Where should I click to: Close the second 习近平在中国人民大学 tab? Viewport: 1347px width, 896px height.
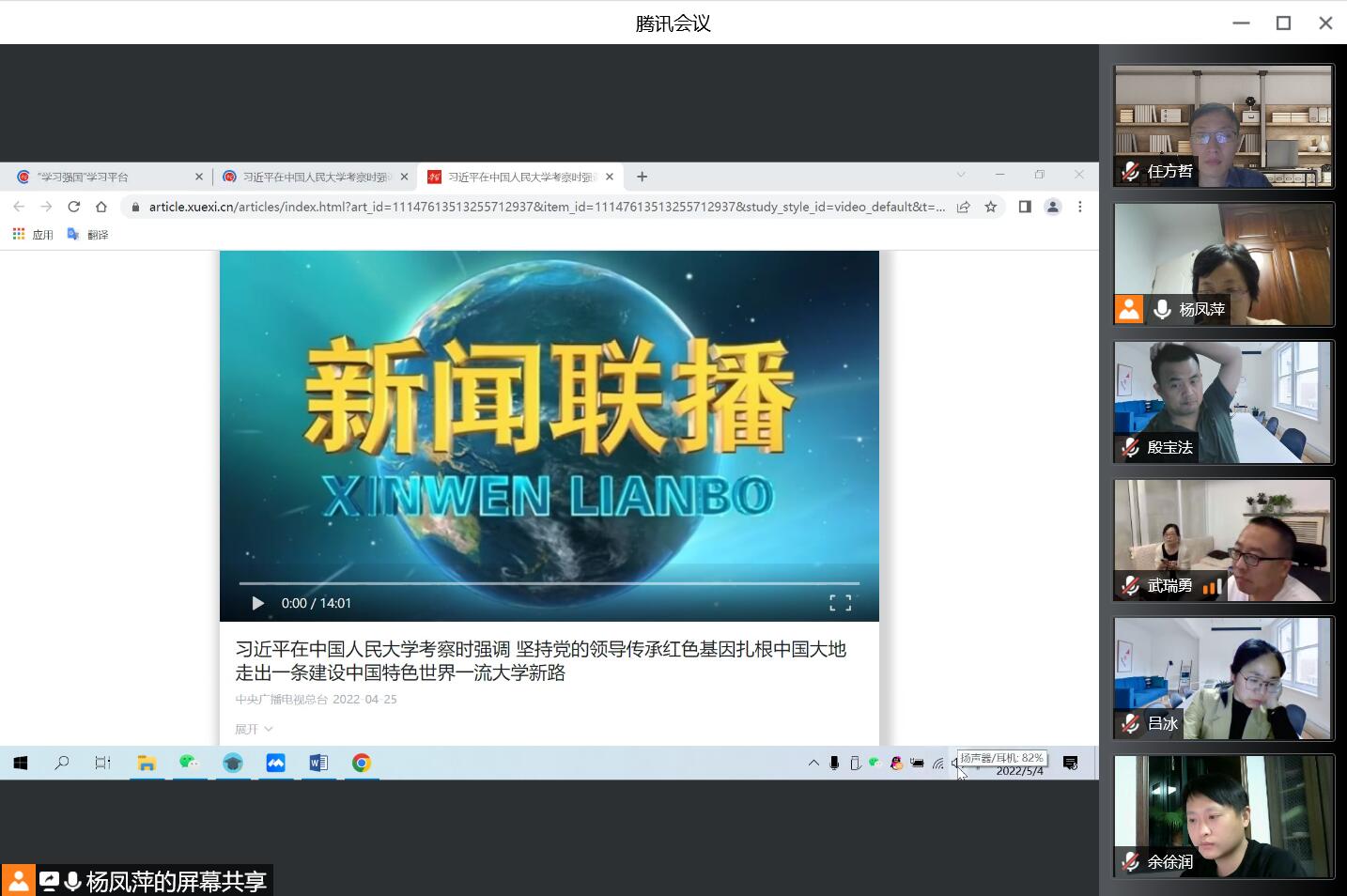[x=610, y=177]
